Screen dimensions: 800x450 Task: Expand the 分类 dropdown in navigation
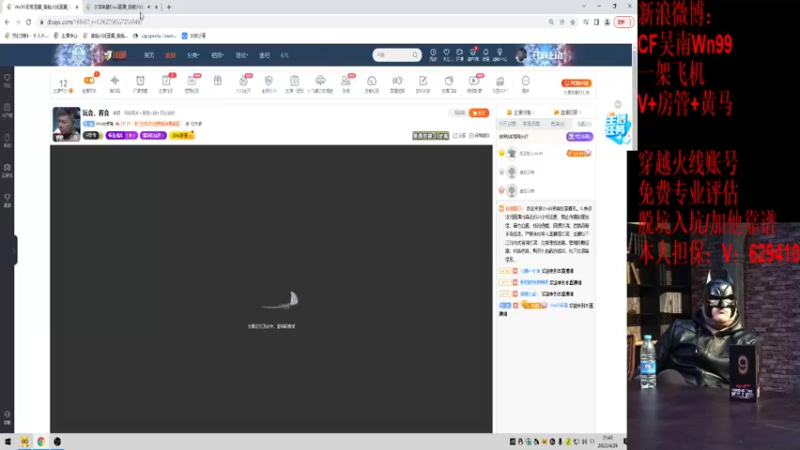pos(193,55)
